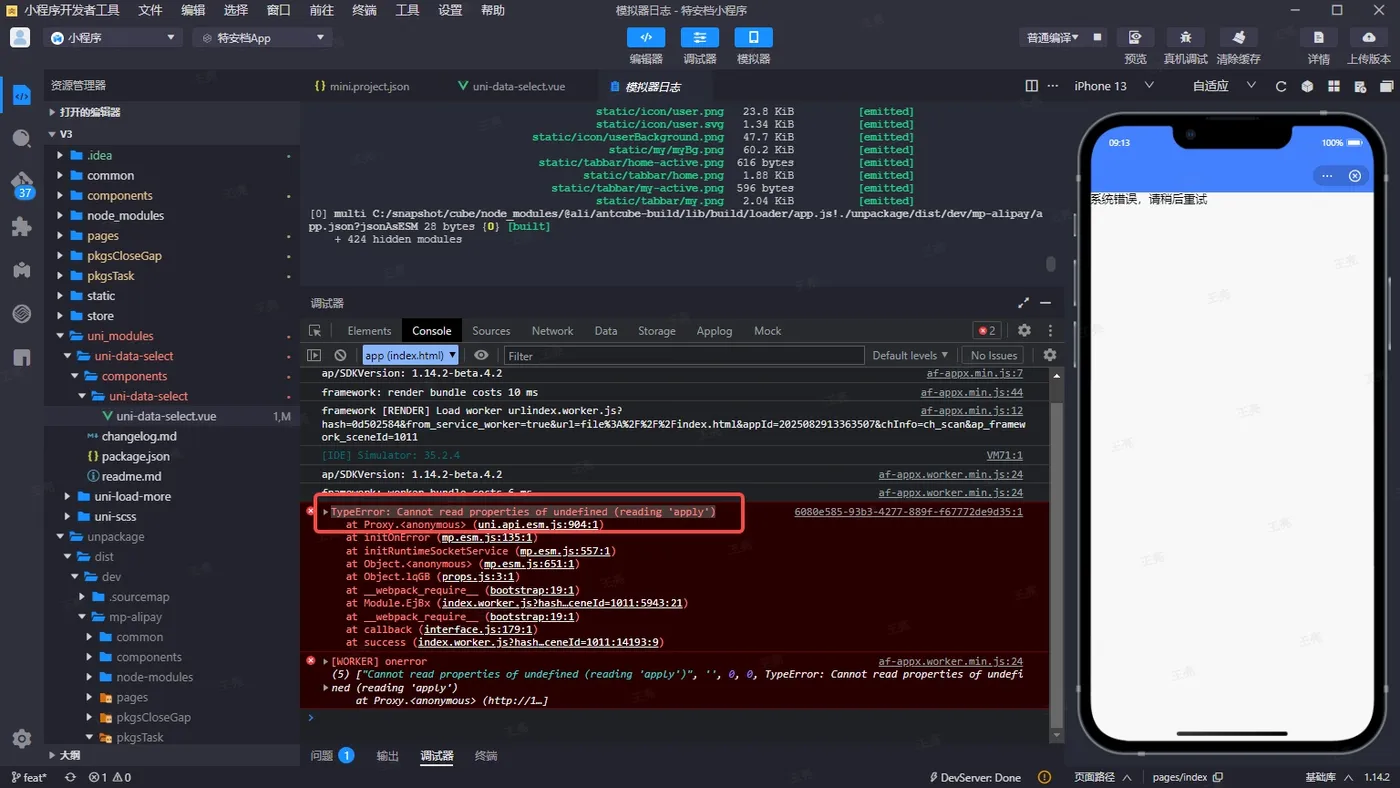This screenshot has height=788, width=1400.
Task: Open the app (index.html) context dropdown
Action: (410, 355)
